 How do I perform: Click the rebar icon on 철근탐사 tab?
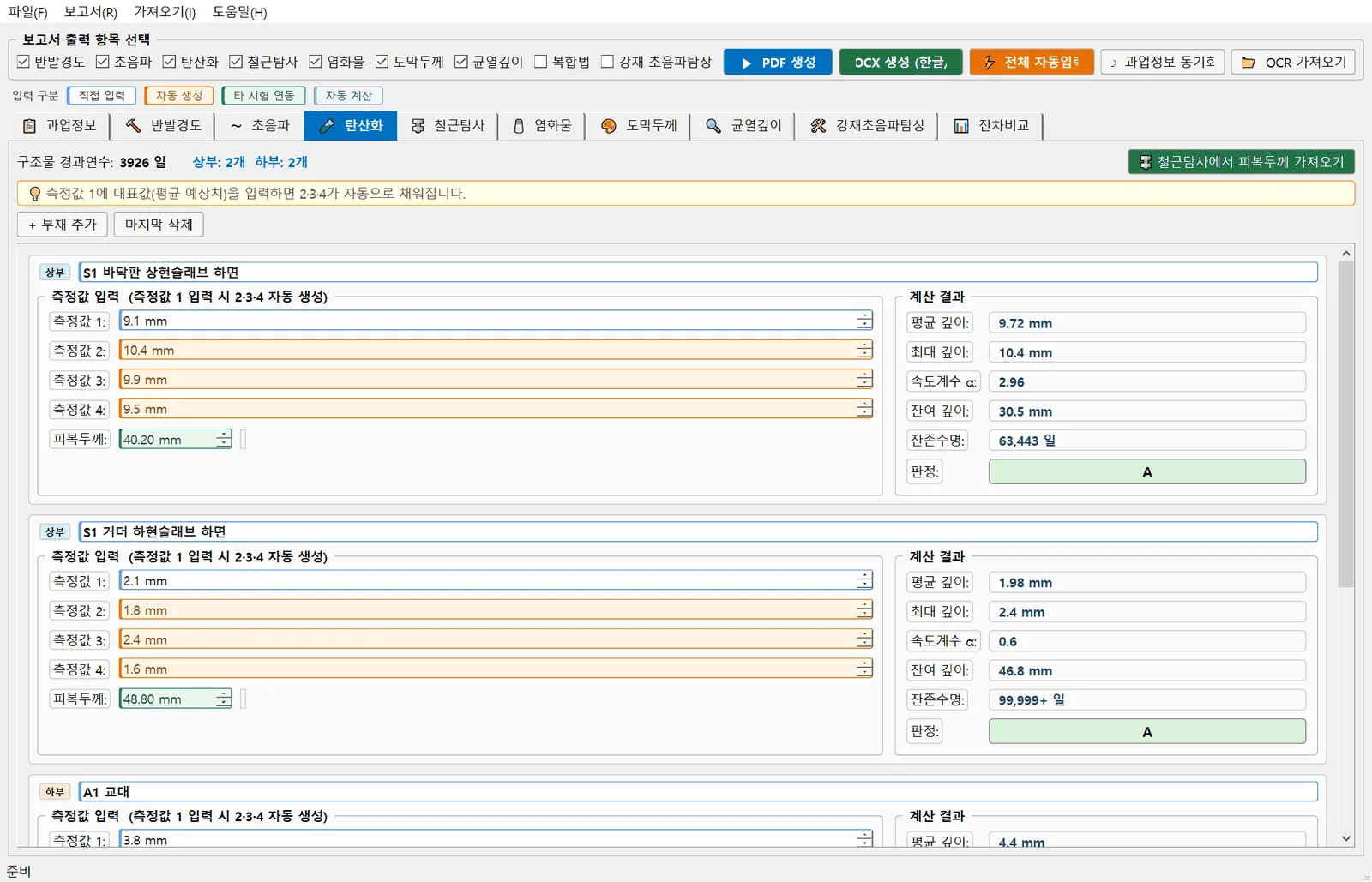pyautogui.click(x=418, y=126)
